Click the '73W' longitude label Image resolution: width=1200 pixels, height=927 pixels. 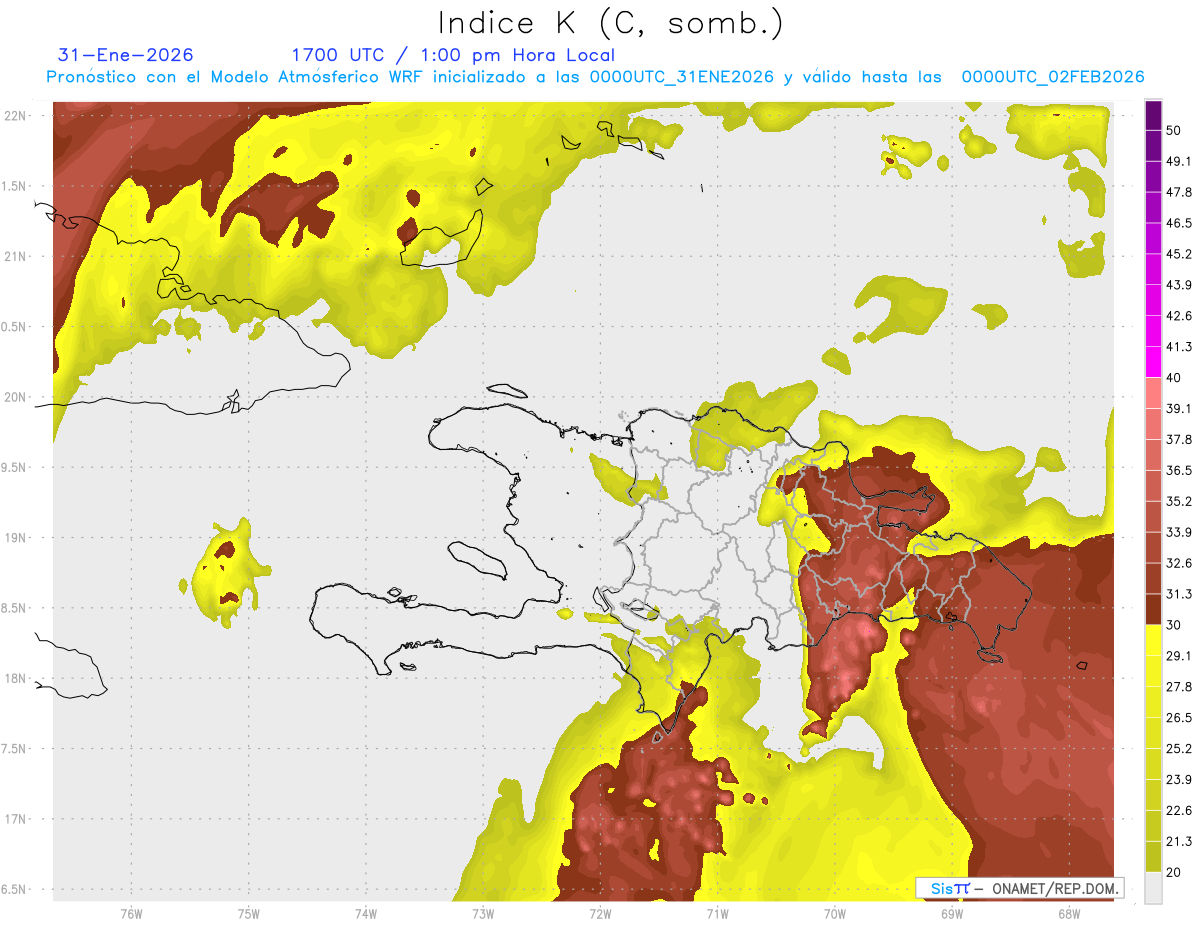(483, 913)
